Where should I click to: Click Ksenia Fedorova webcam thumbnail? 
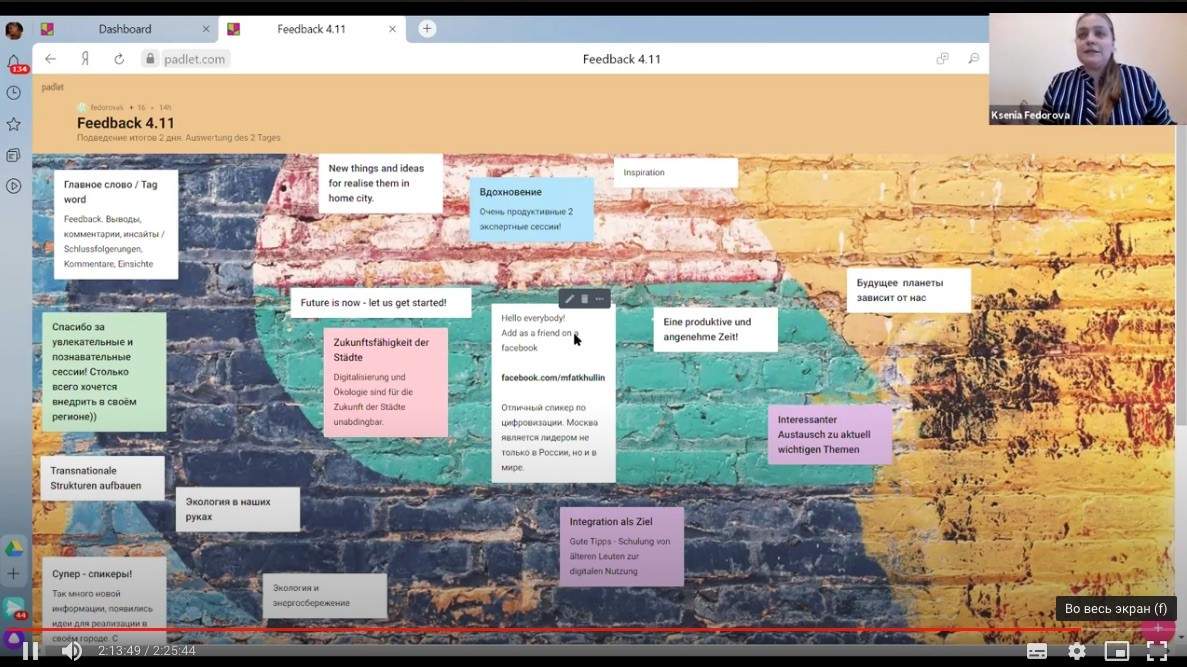1087,69
